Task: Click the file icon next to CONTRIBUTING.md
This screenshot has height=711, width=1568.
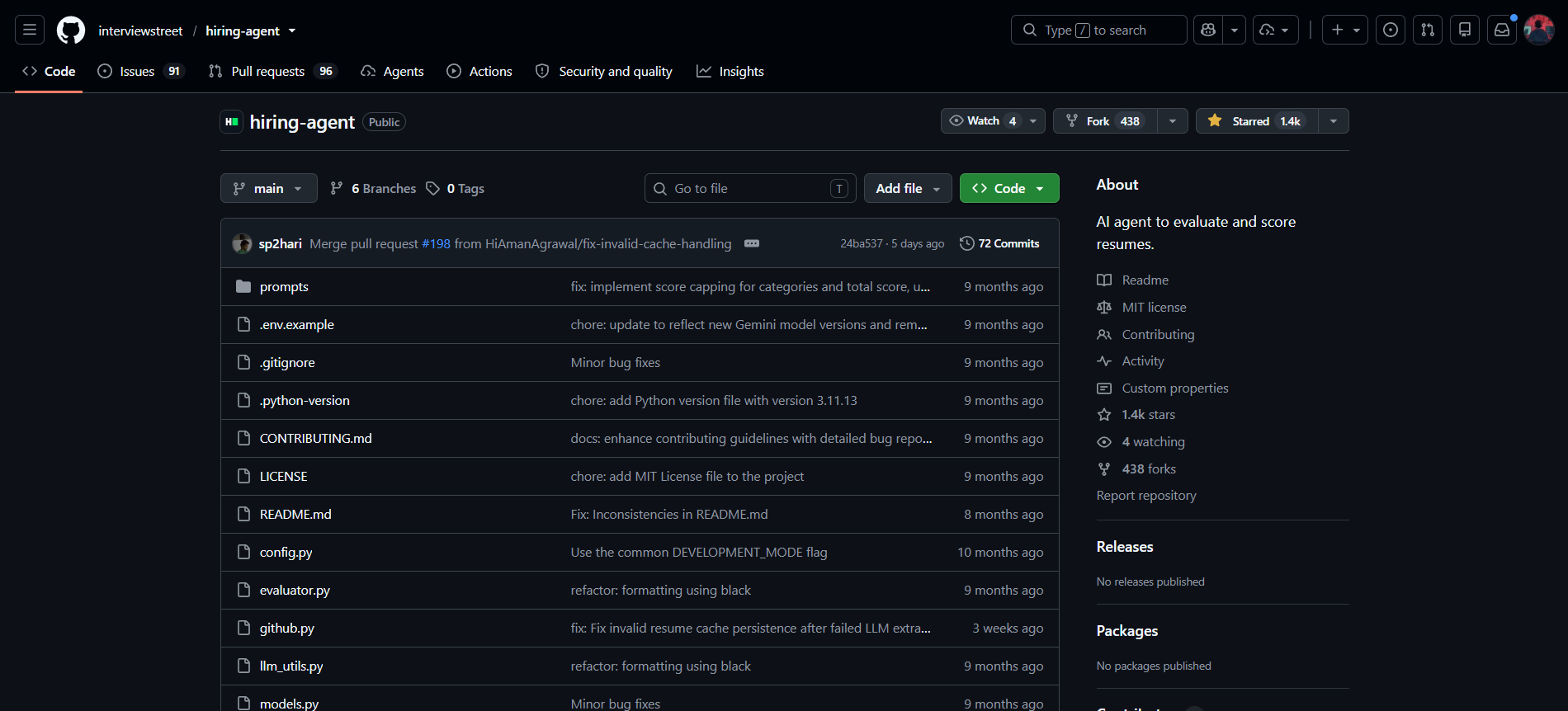Action: (243, 439)
